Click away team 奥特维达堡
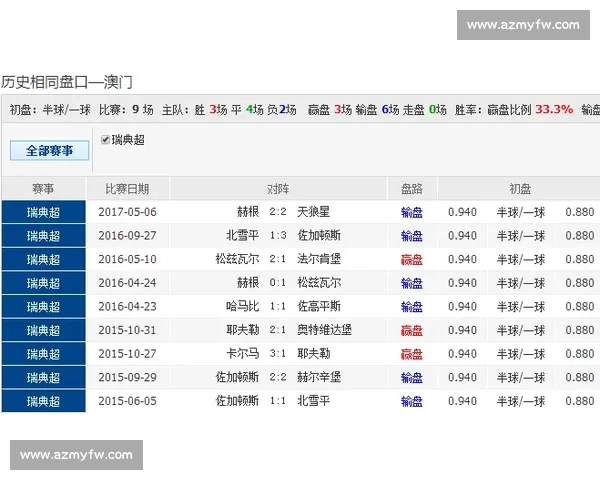 click(x=324, y=330)
